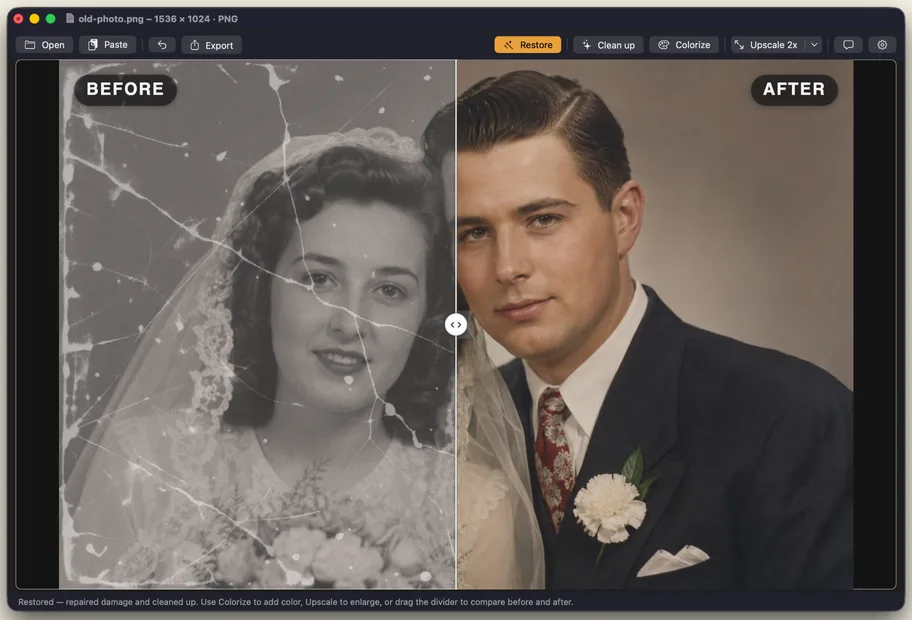
Task: Open the feedback speech bubble icon
Action: click(849, 45)
